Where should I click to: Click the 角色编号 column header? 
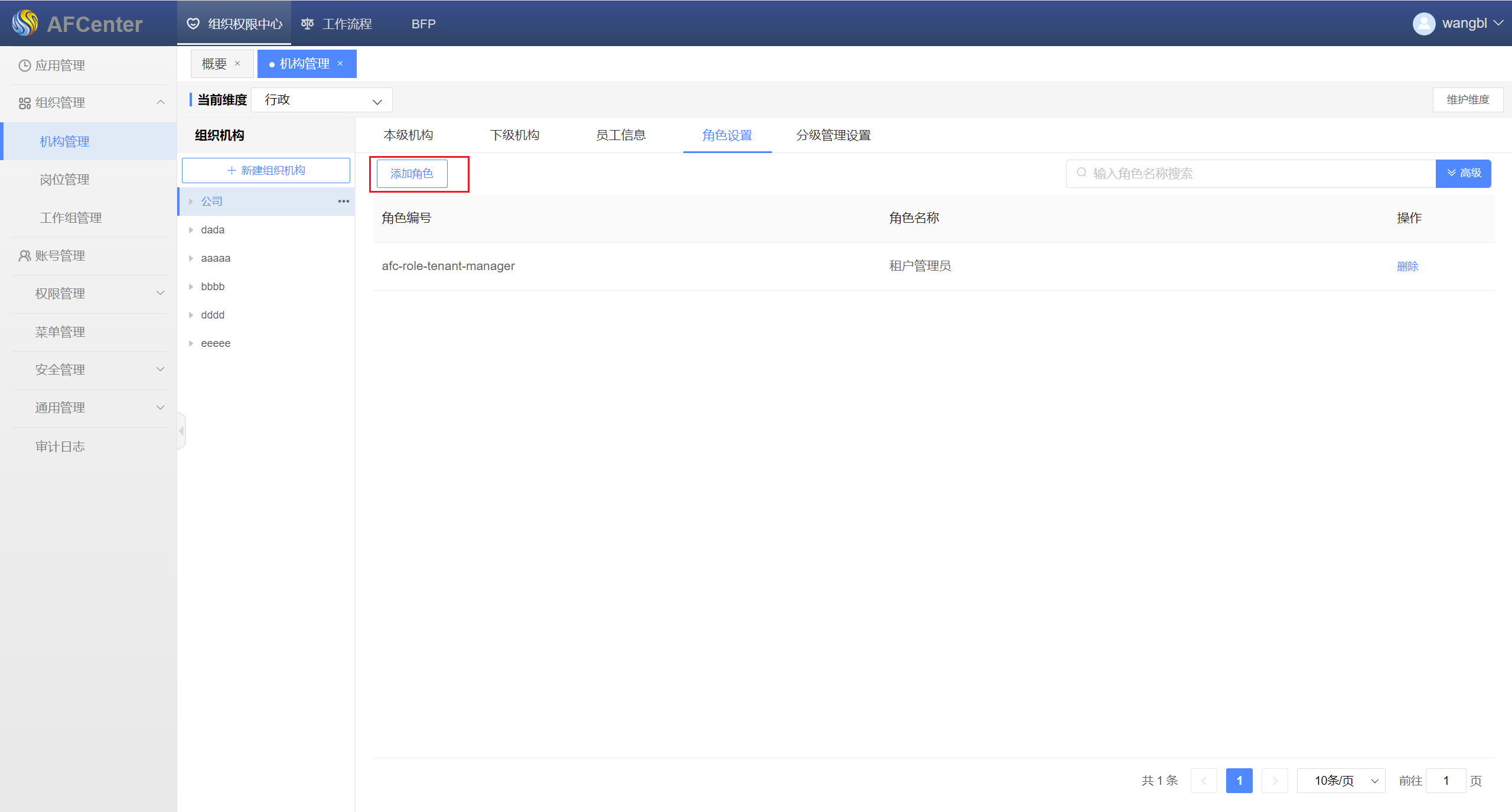(406, 218)
